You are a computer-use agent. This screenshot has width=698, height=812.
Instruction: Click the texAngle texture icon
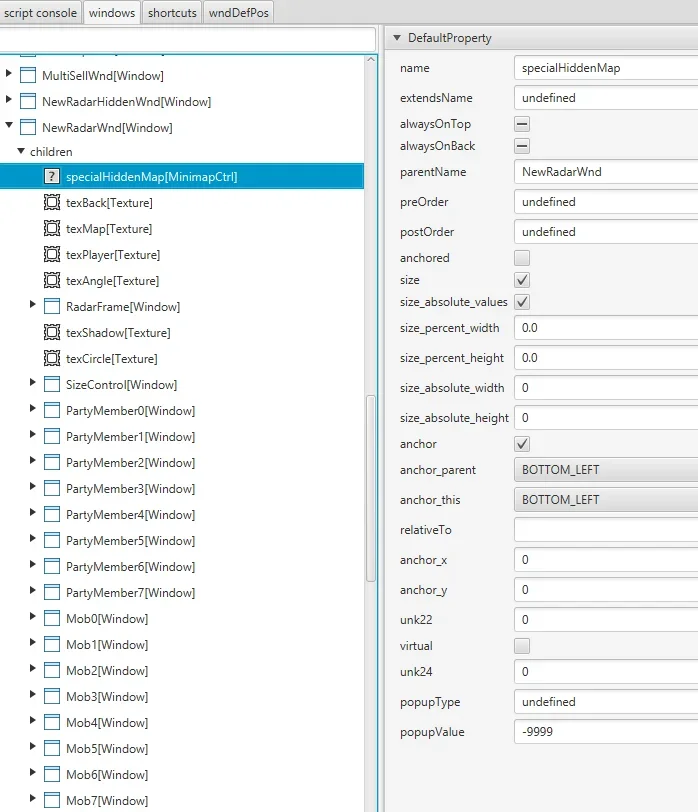51,281
